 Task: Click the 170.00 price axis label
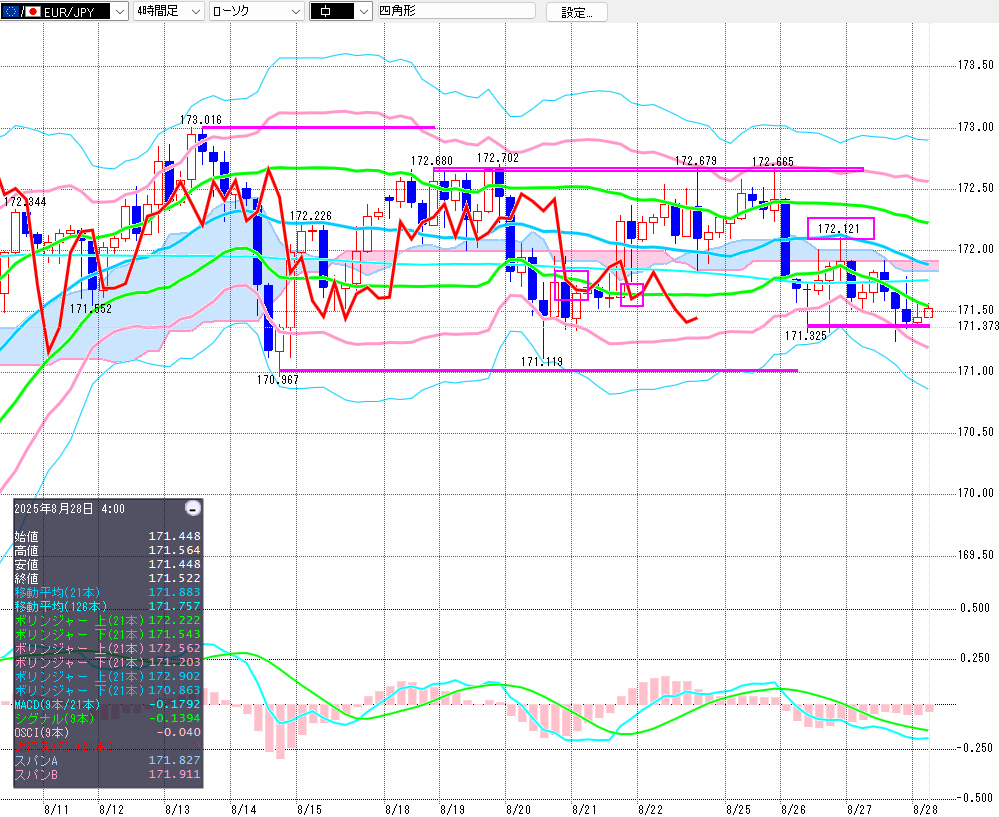(x=975, y=493)
